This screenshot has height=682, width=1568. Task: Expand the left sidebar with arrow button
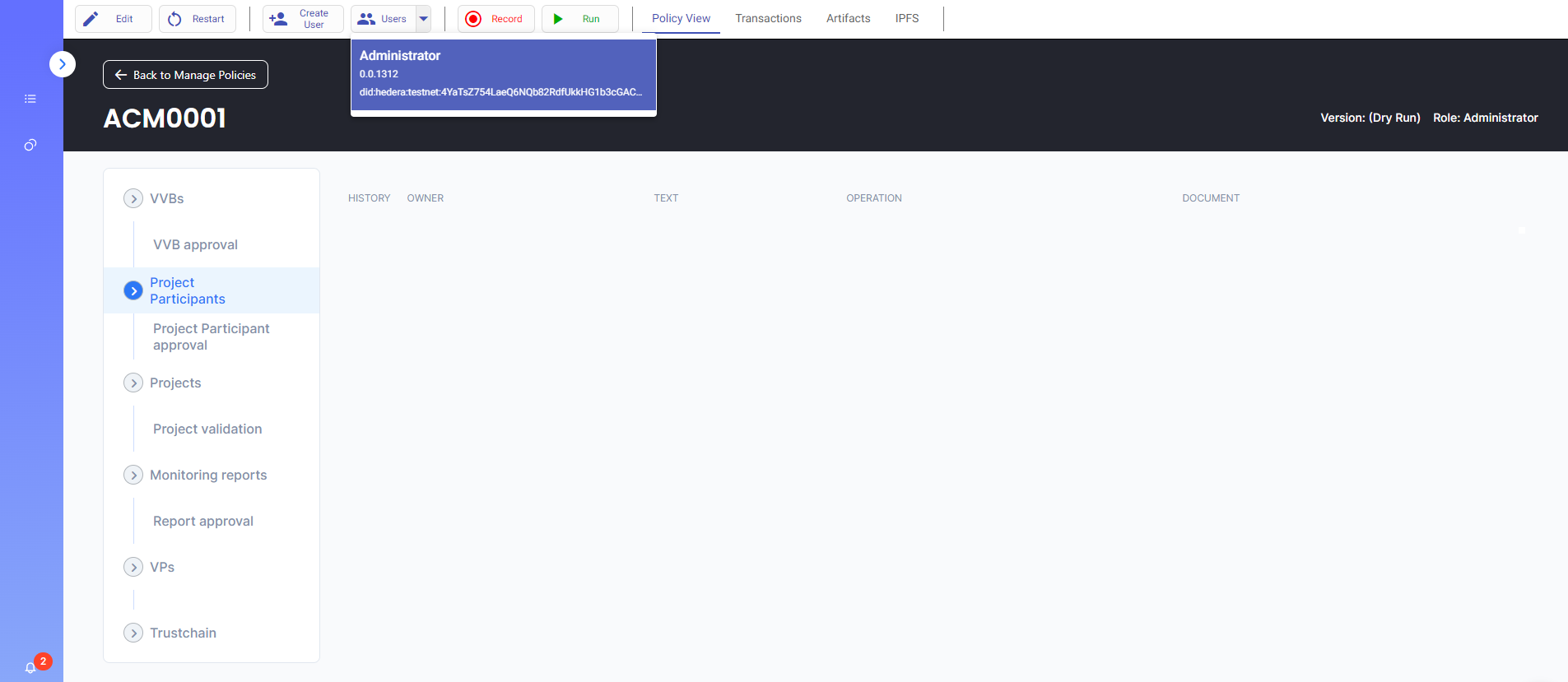(63, 64)
